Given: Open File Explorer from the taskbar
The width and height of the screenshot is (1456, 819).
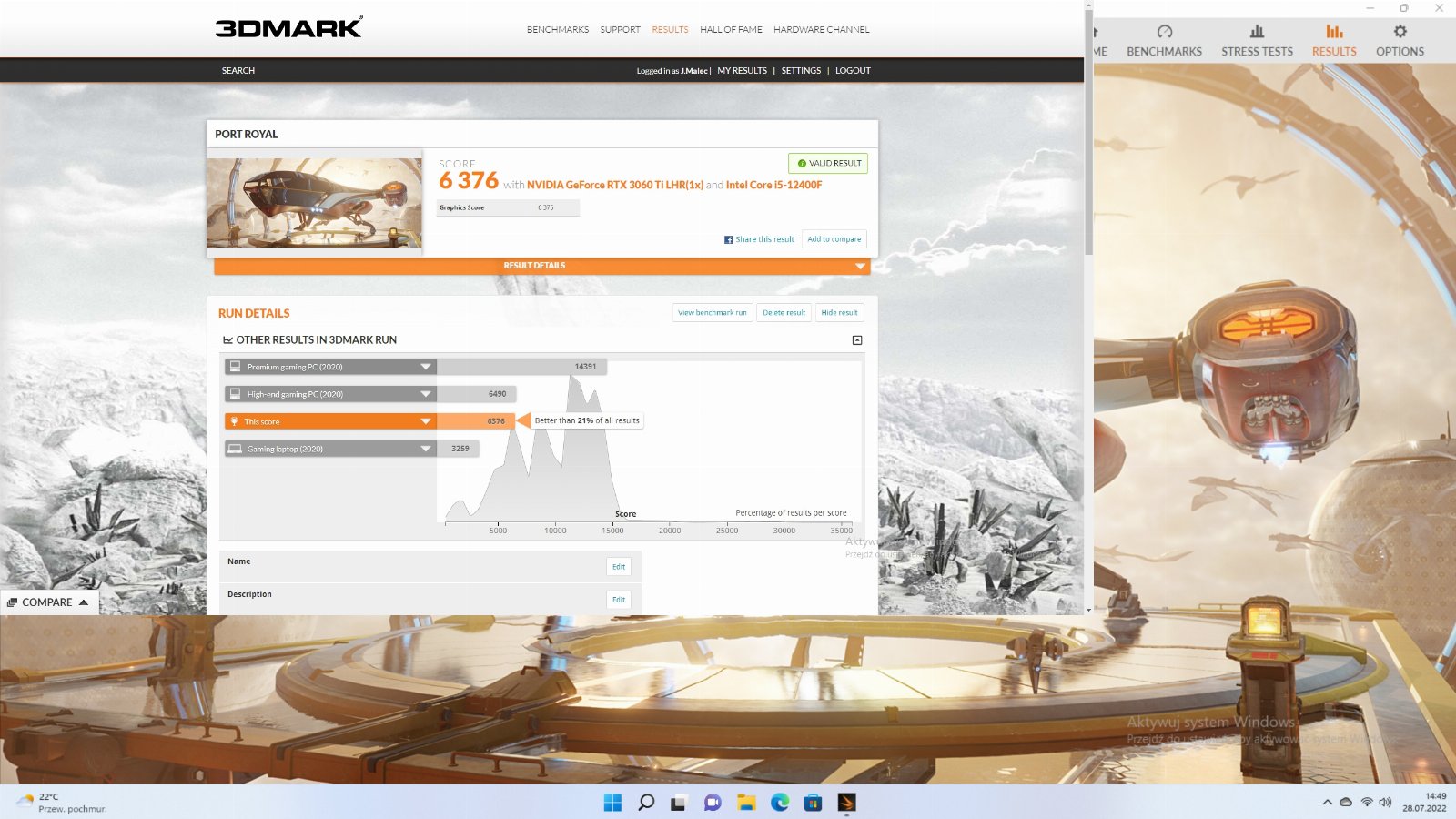Looking at the screenshot, I should (x=746, y=803).
